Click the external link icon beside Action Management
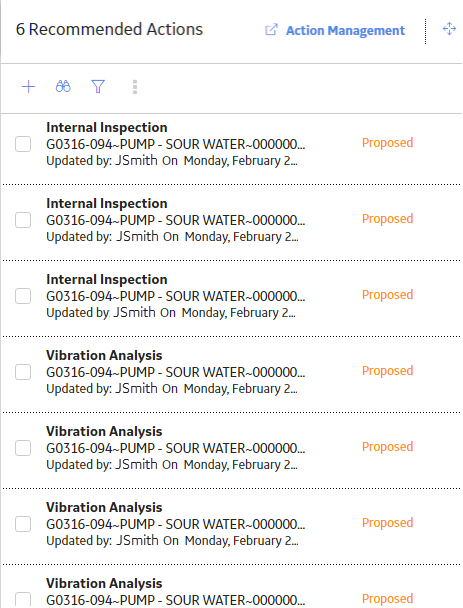Image resolution: width=463 pixels, height=608 pixels. [271, 30]
